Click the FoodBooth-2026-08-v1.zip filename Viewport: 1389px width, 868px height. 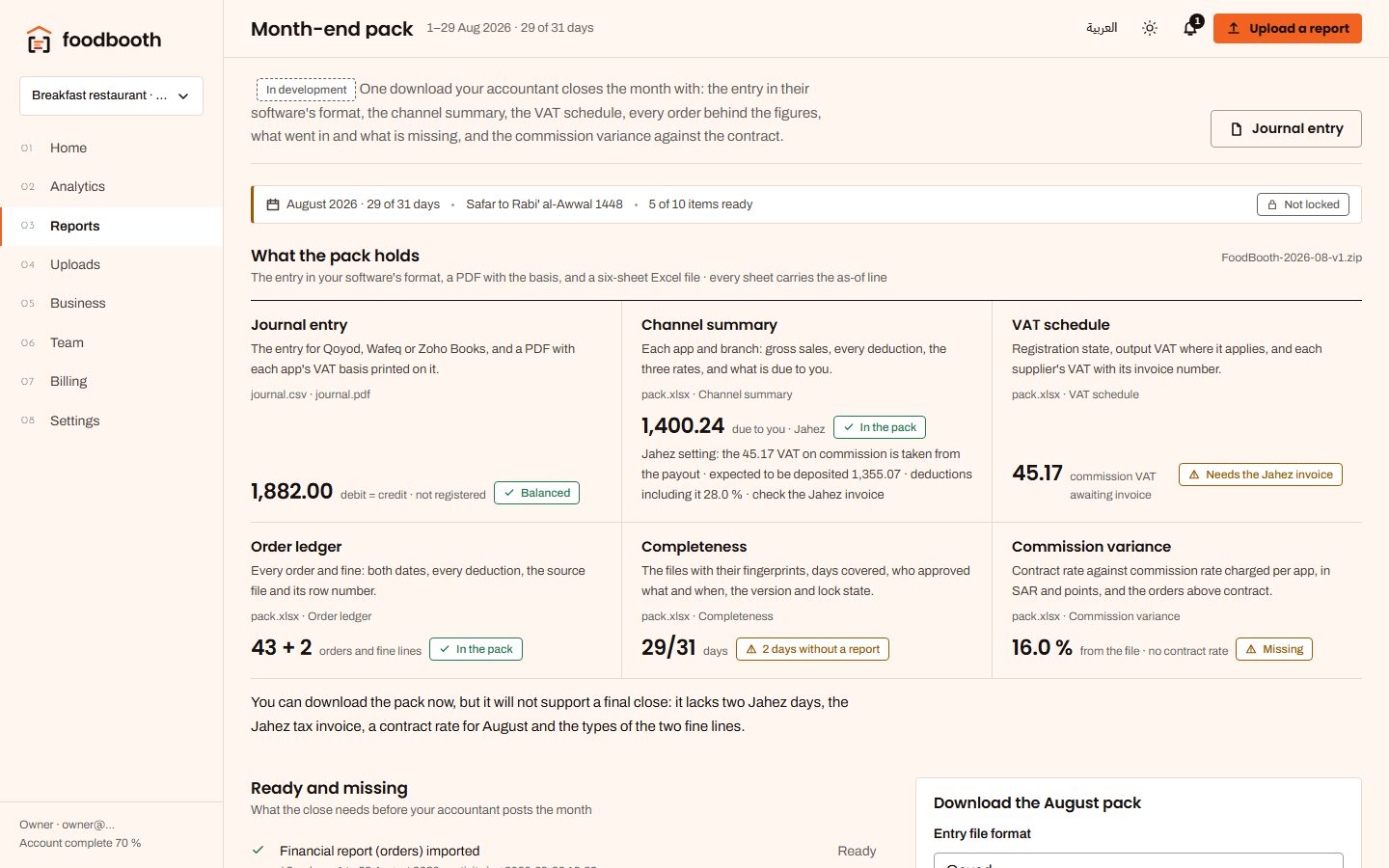[1292, 258]
